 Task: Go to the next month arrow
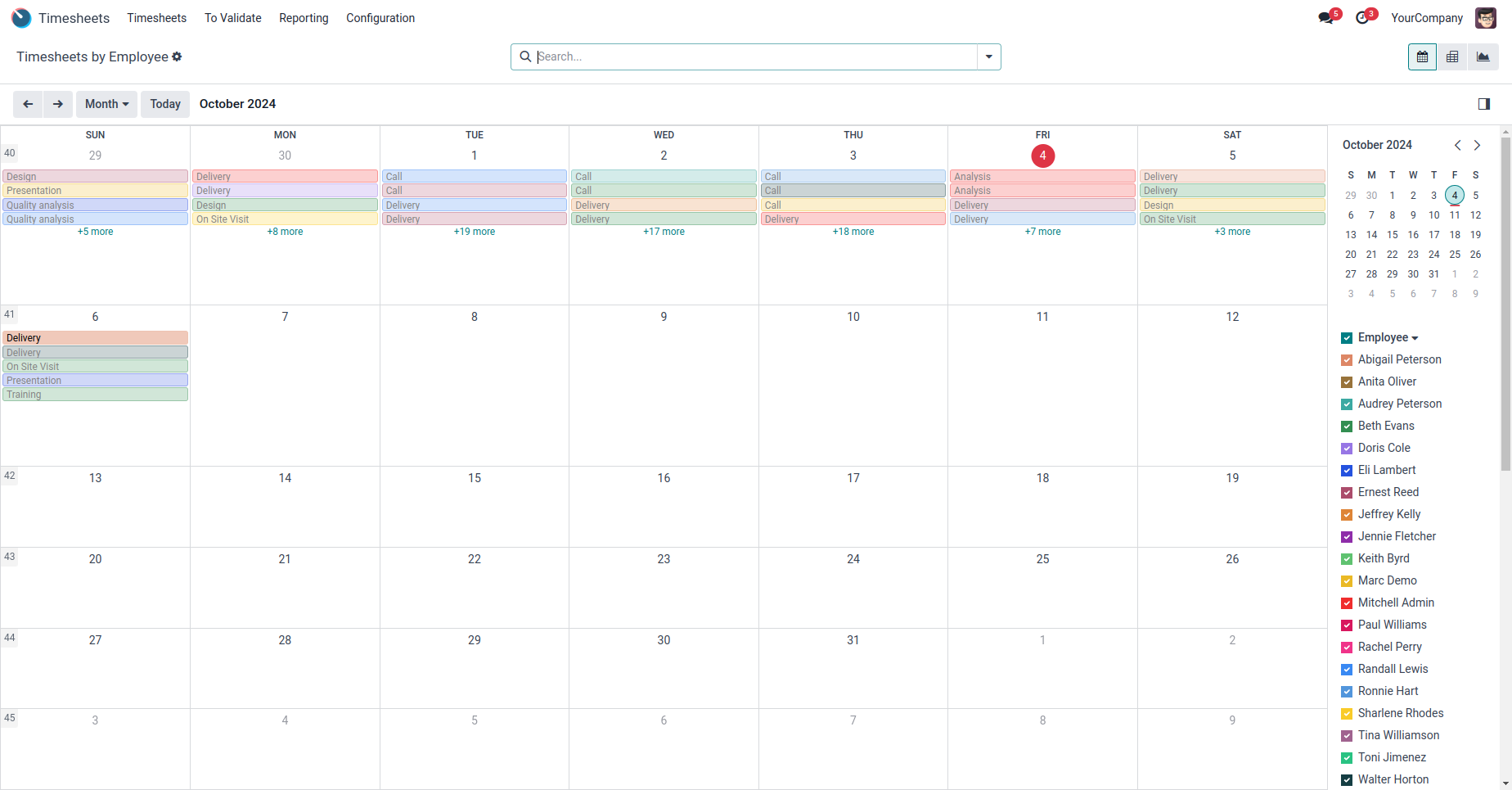[x=58, y=104]
